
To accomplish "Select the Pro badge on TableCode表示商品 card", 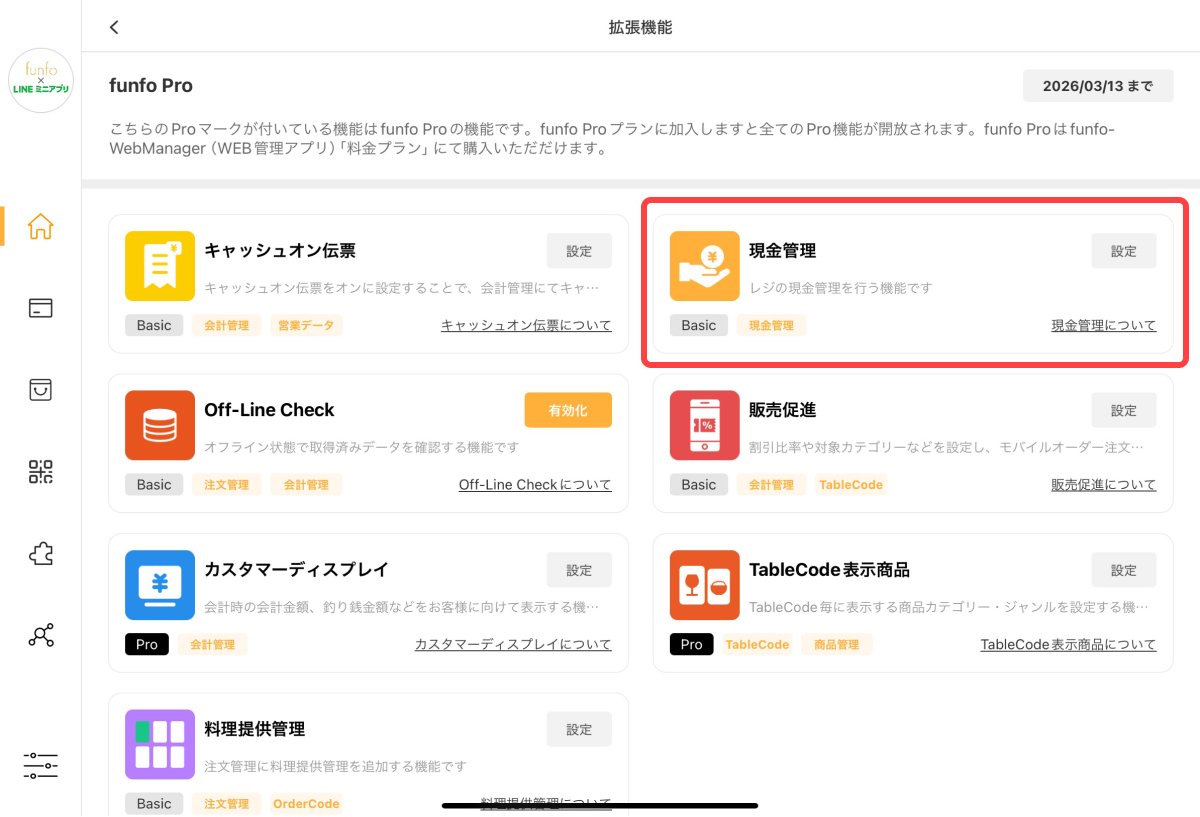I will [692, 644].
